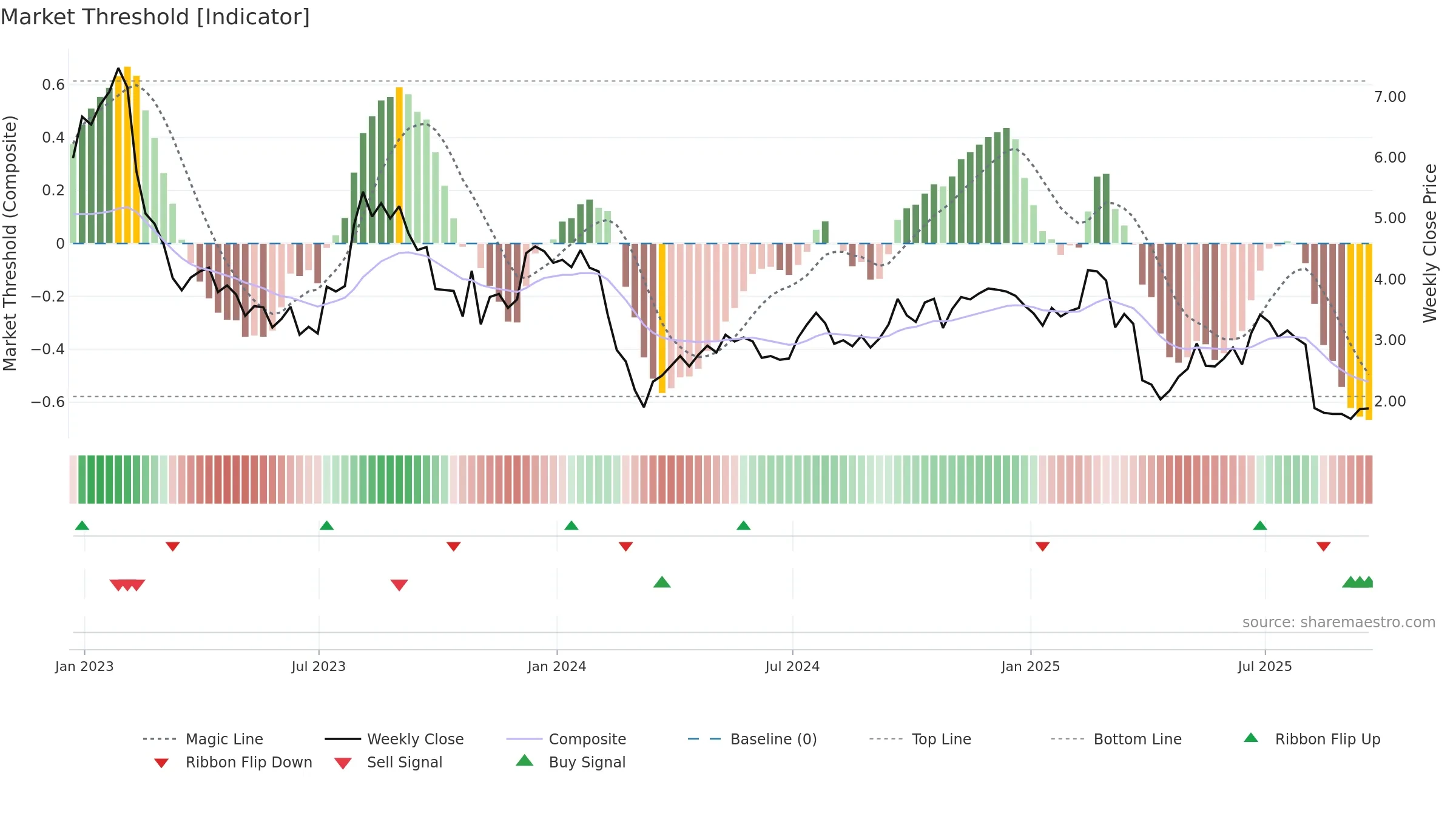Click the Jan 2024 x-axis label
1456x819 pixels.
[x=557, y=666]
